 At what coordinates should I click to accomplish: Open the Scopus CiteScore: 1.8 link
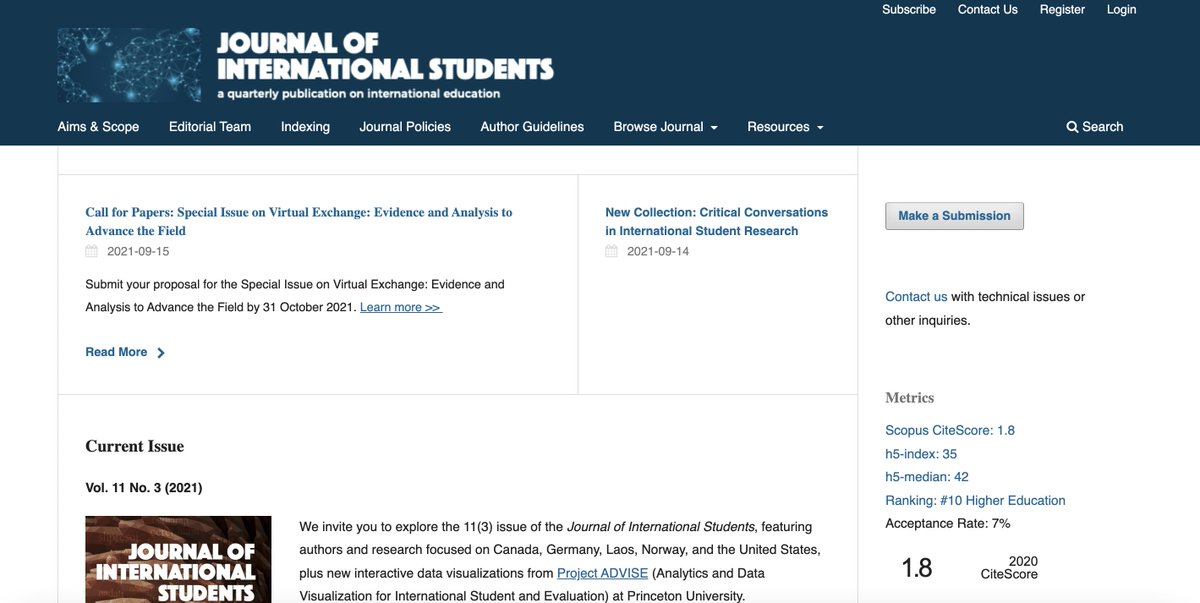click(950, 430)
